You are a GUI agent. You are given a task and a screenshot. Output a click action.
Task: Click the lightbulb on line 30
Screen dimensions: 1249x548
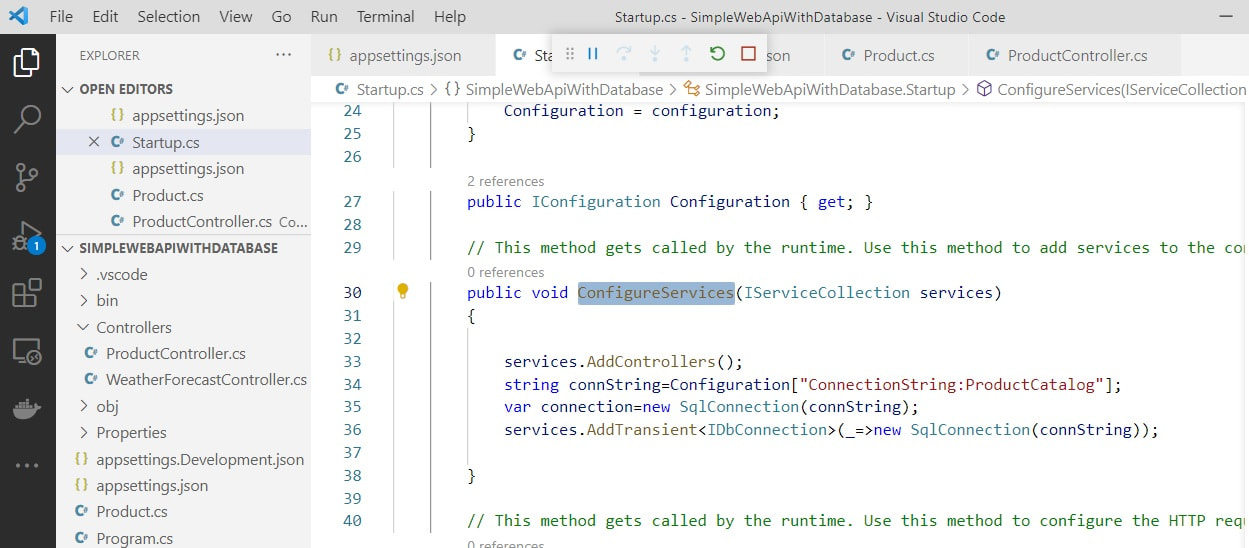(403, 291)
